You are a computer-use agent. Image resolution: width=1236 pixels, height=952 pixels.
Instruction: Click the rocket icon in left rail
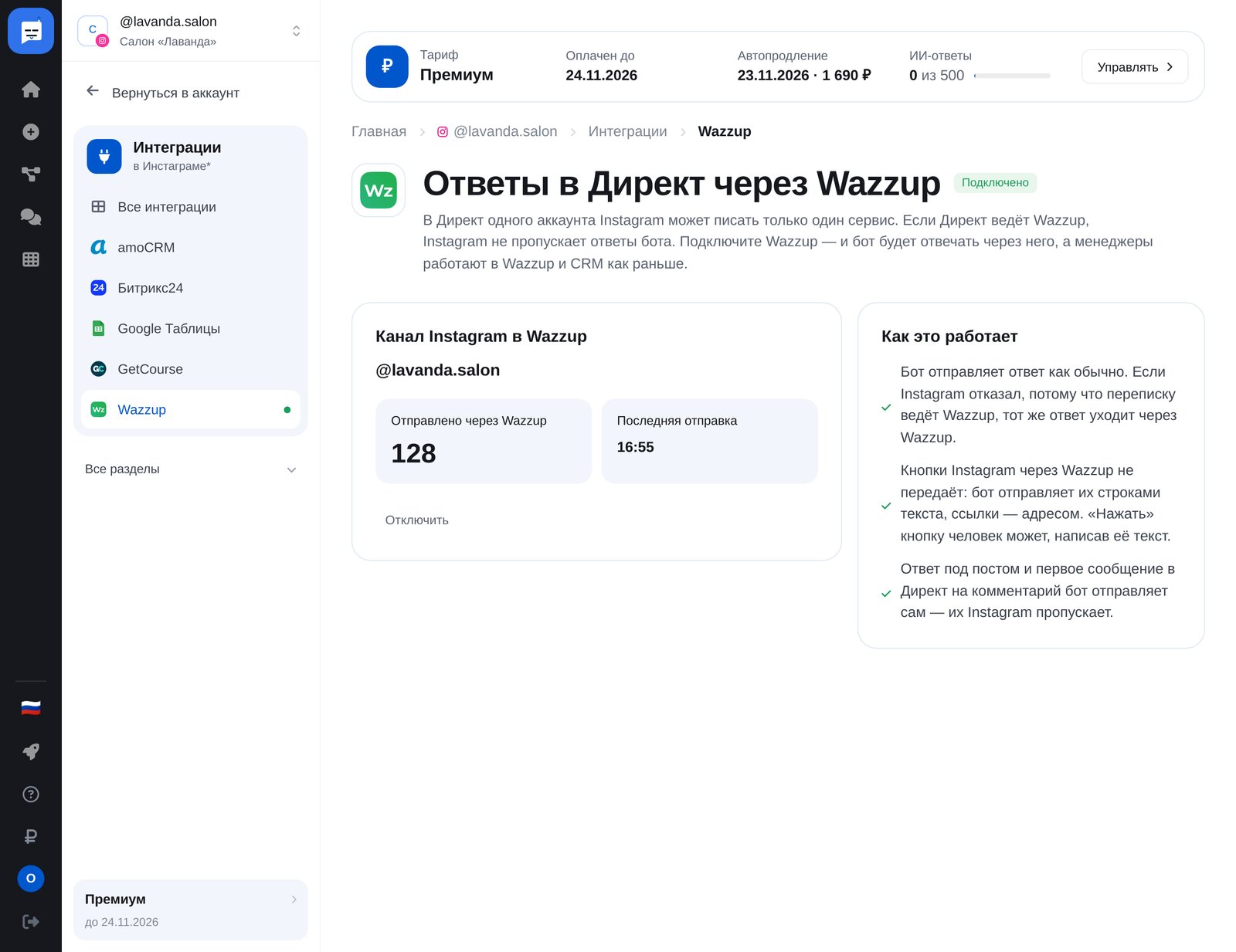click(31, 751)
